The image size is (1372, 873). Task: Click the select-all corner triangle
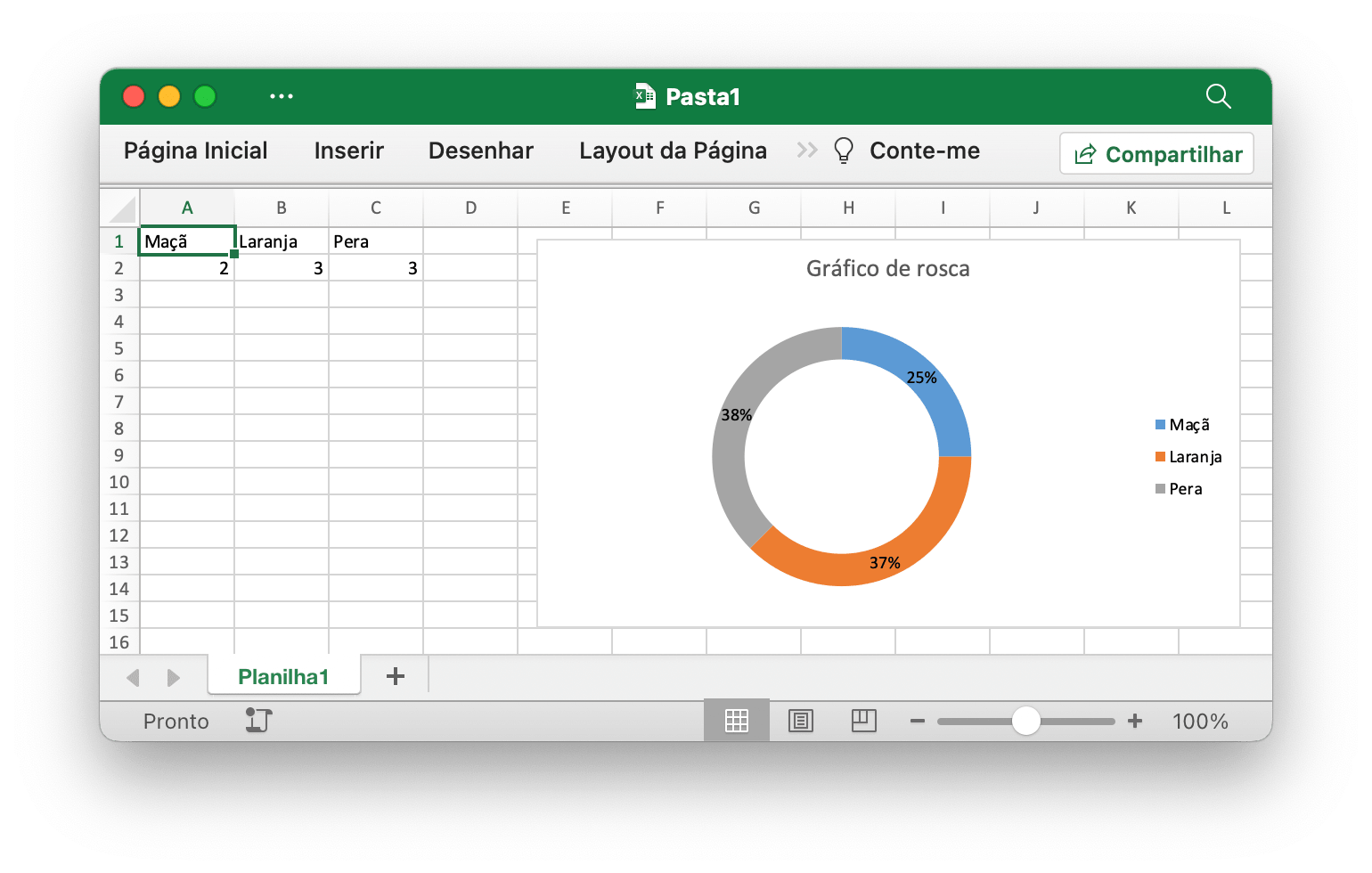pos(122,208)
